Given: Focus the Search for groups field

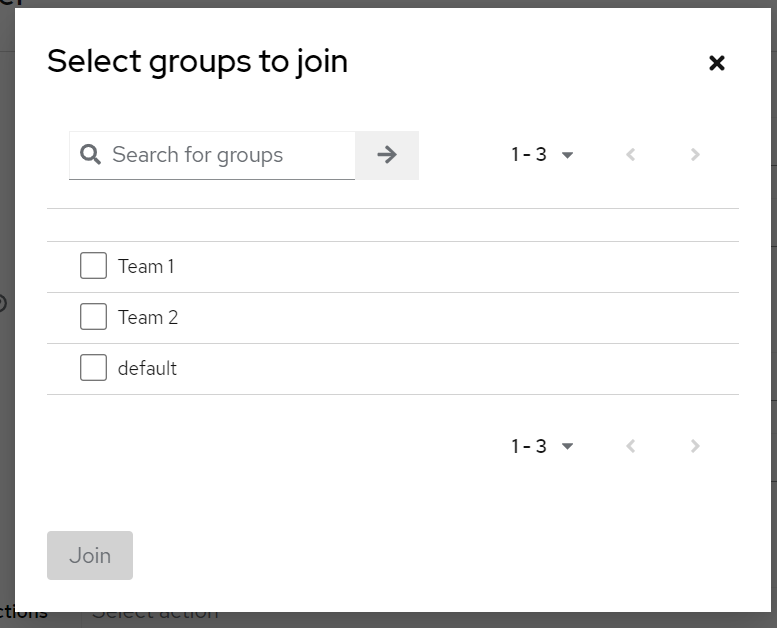Looking at the screenshot, I should click(x=228, y=155).
